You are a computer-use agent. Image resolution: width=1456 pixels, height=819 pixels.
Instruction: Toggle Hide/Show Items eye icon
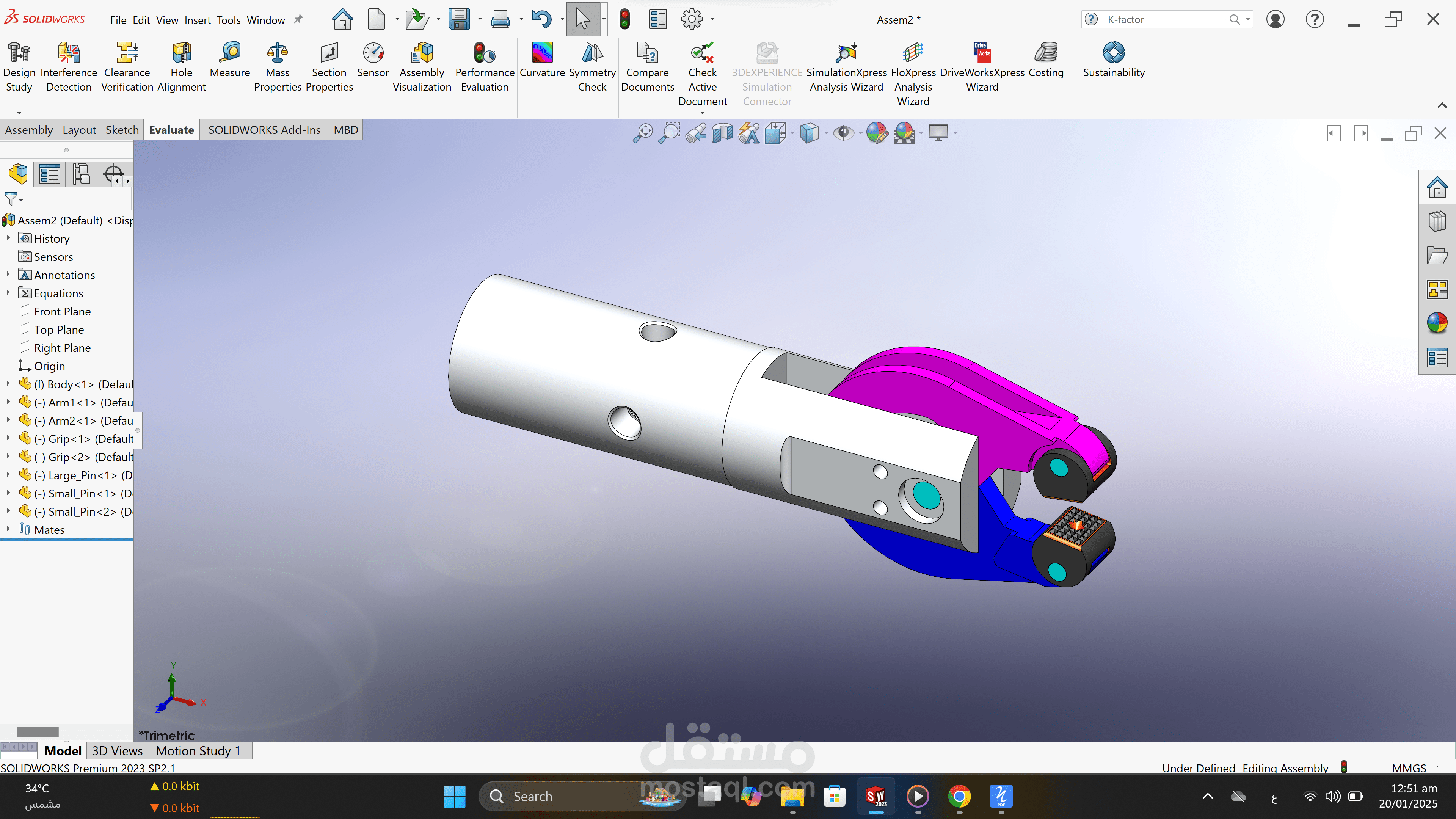[843, 133]
